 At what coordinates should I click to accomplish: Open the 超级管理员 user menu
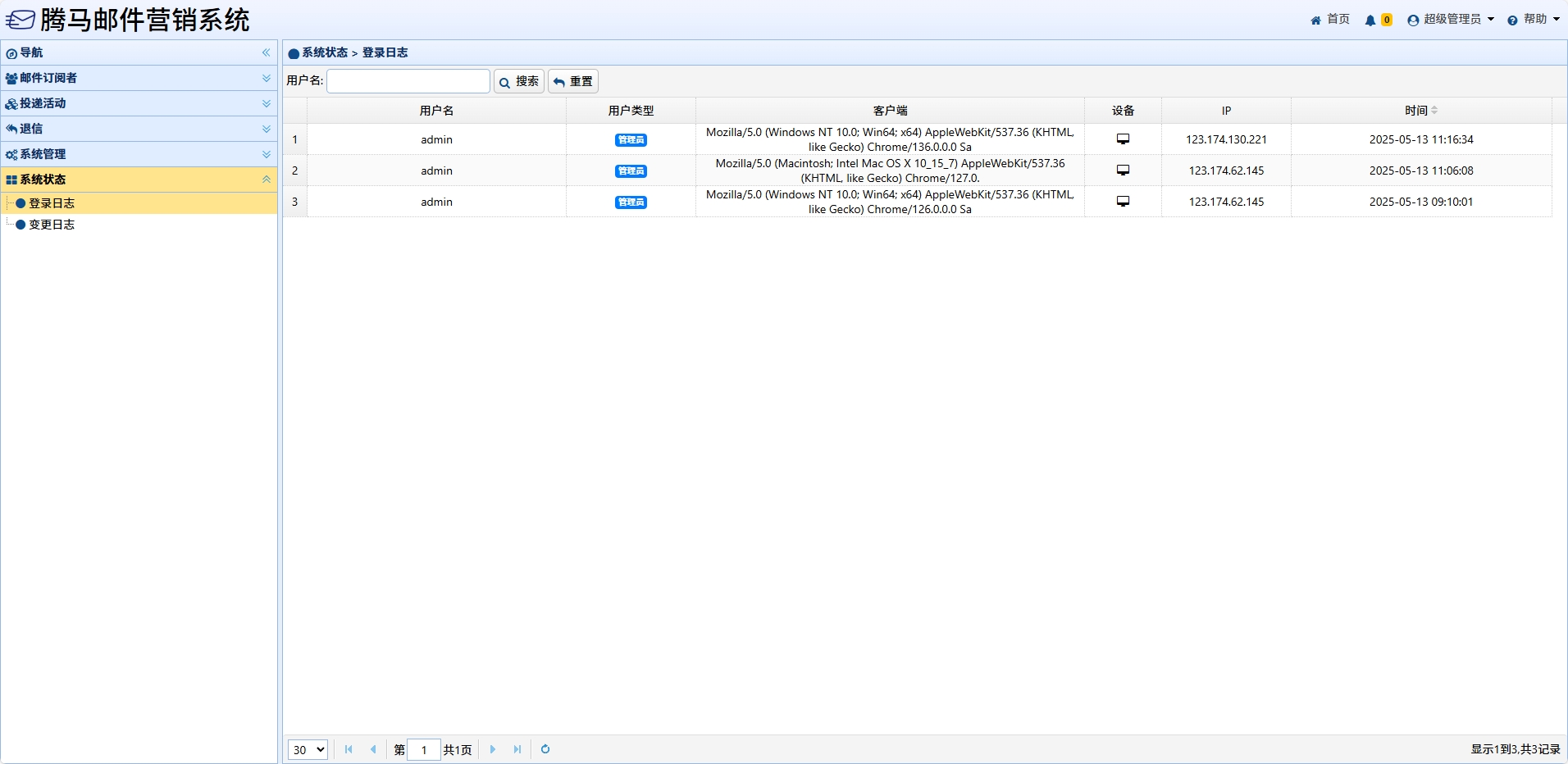coord(1451,20)
